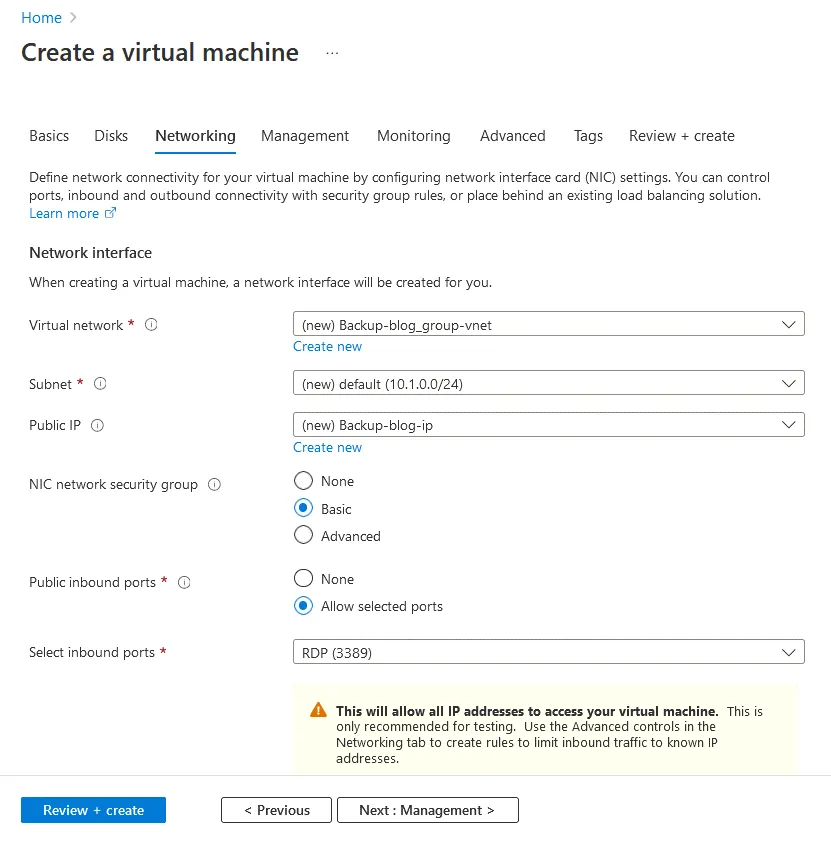Viewport: 831px width, 849px height.
Task: Click the Public IP info icon
Action: 98,425
